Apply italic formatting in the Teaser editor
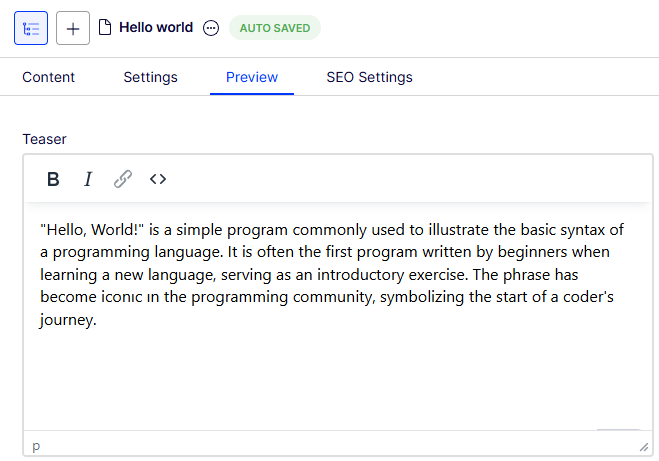The height and width of the screenshot is (461, 659). click(88, 179)
